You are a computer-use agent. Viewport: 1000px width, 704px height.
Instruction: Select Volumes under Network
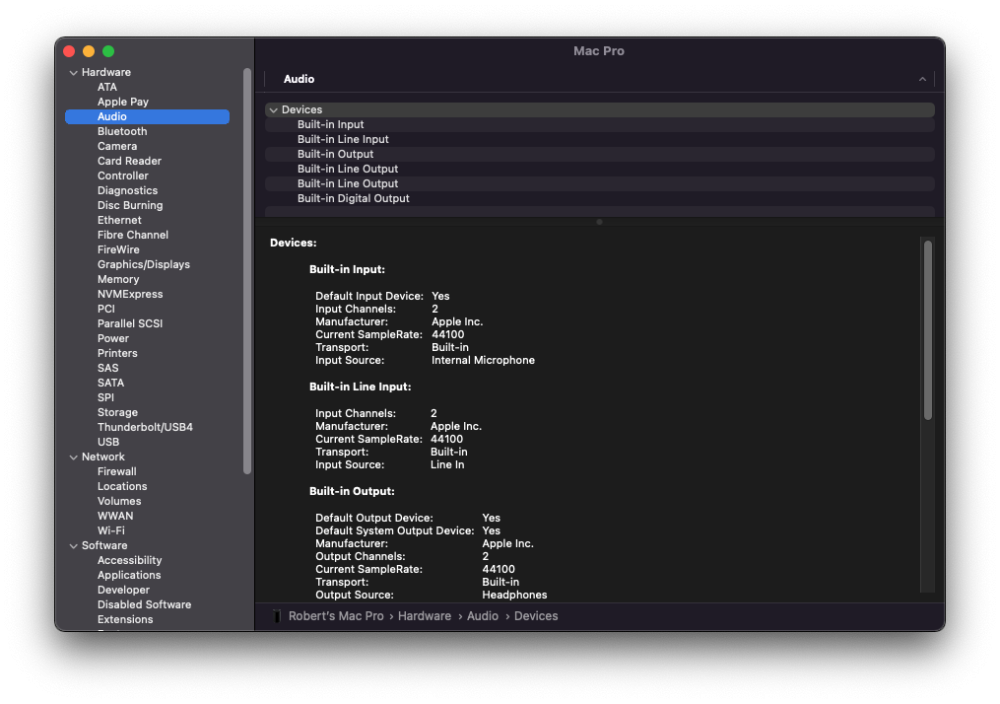tap(119, 501)
